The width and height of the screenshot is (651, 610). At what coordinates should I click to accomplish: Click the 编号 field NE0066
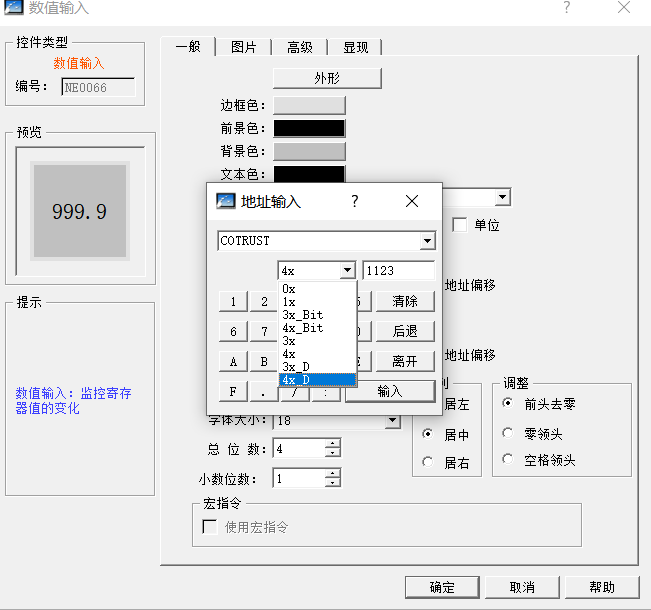[x=98, y=87]
